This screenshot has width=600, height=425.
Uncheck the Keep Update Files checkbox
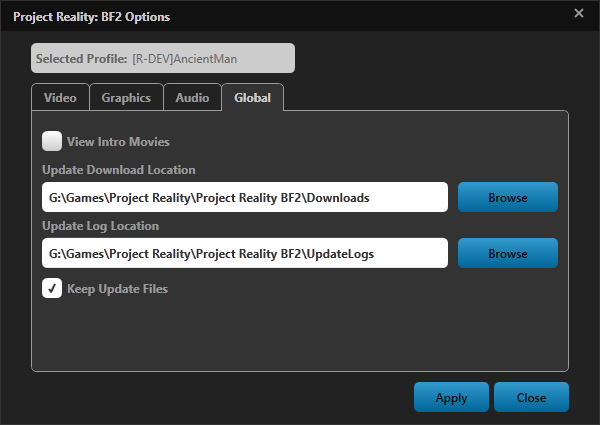pyautogui.click(x=52, y=289)
